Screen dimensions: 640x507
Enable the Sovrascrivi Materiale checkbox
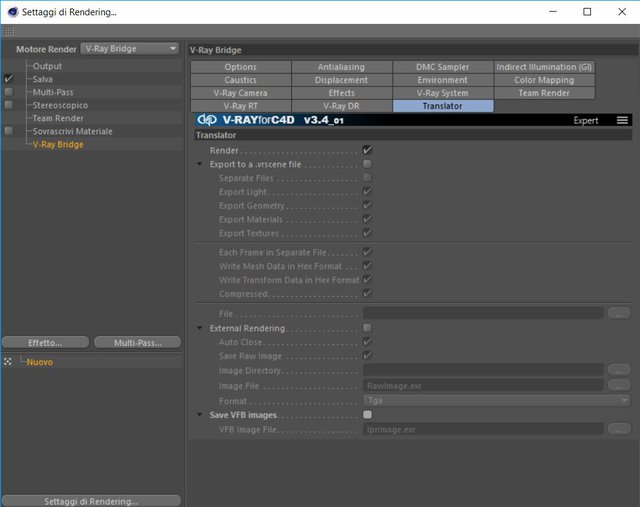8,131
